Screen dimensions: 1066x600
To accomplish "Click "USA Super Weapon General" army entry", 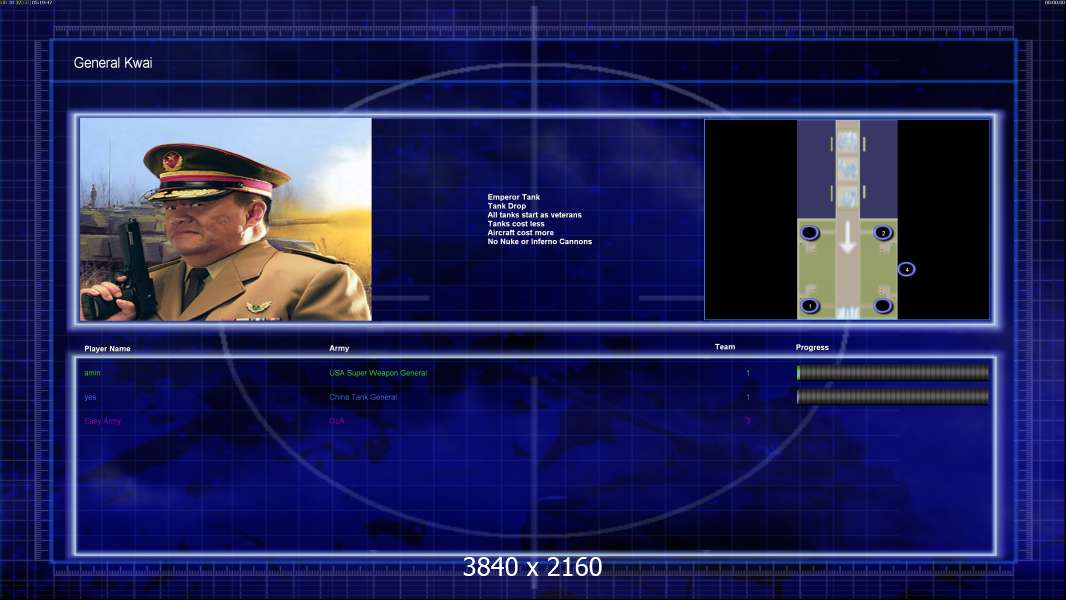I will (x=378, y=373).
